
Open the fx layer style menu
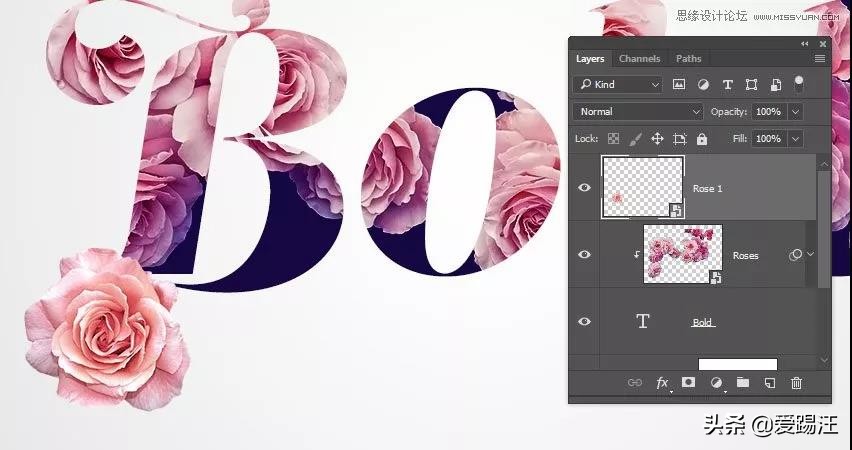[x=662, y=383]
